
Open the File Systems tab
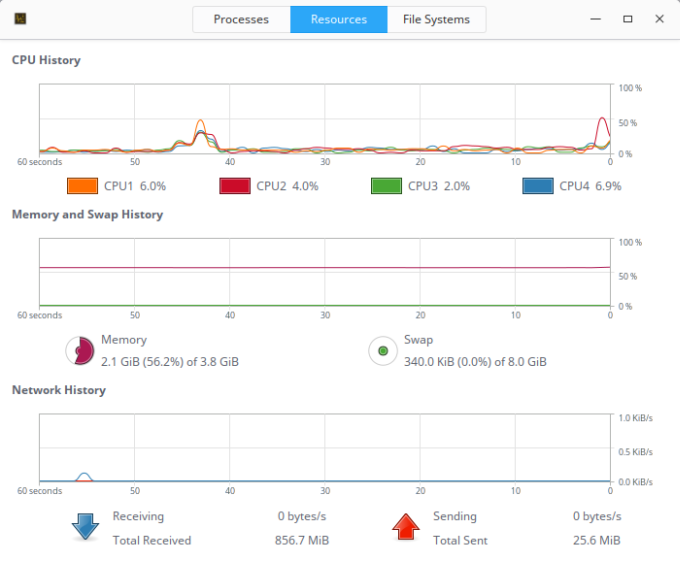(x=436, y=20)
